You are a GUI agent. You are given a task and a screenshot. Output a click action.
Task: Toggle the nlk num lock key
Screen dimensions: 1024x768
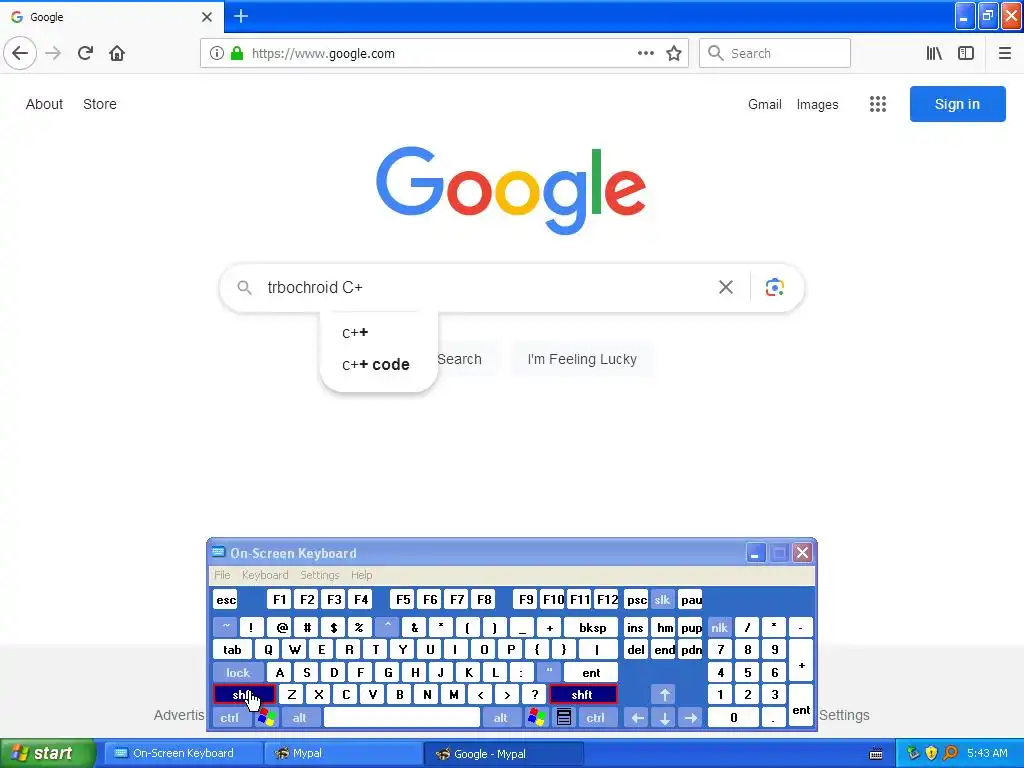719,628
